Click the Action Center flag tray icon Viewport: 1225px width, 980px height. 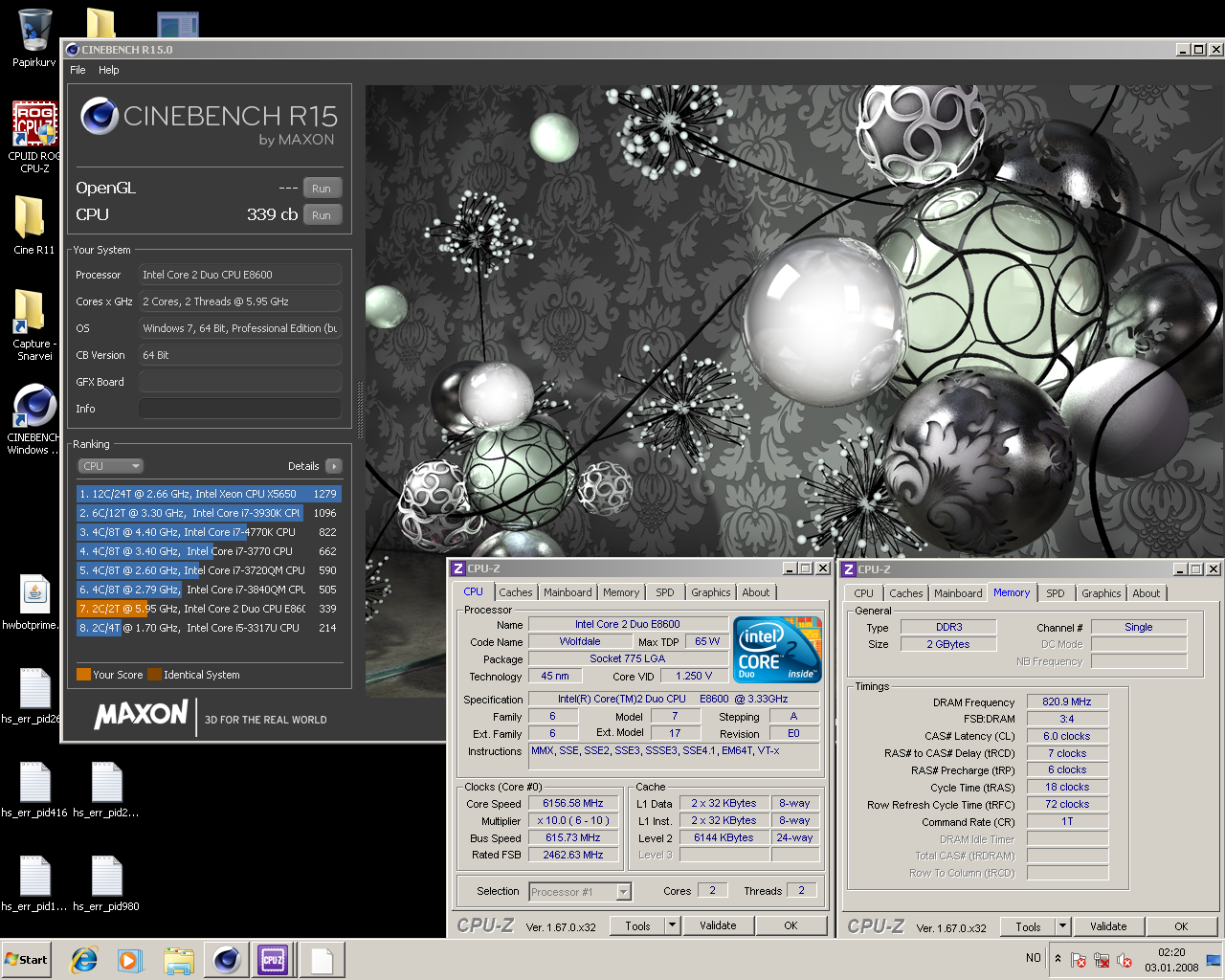click(1079, 960)
